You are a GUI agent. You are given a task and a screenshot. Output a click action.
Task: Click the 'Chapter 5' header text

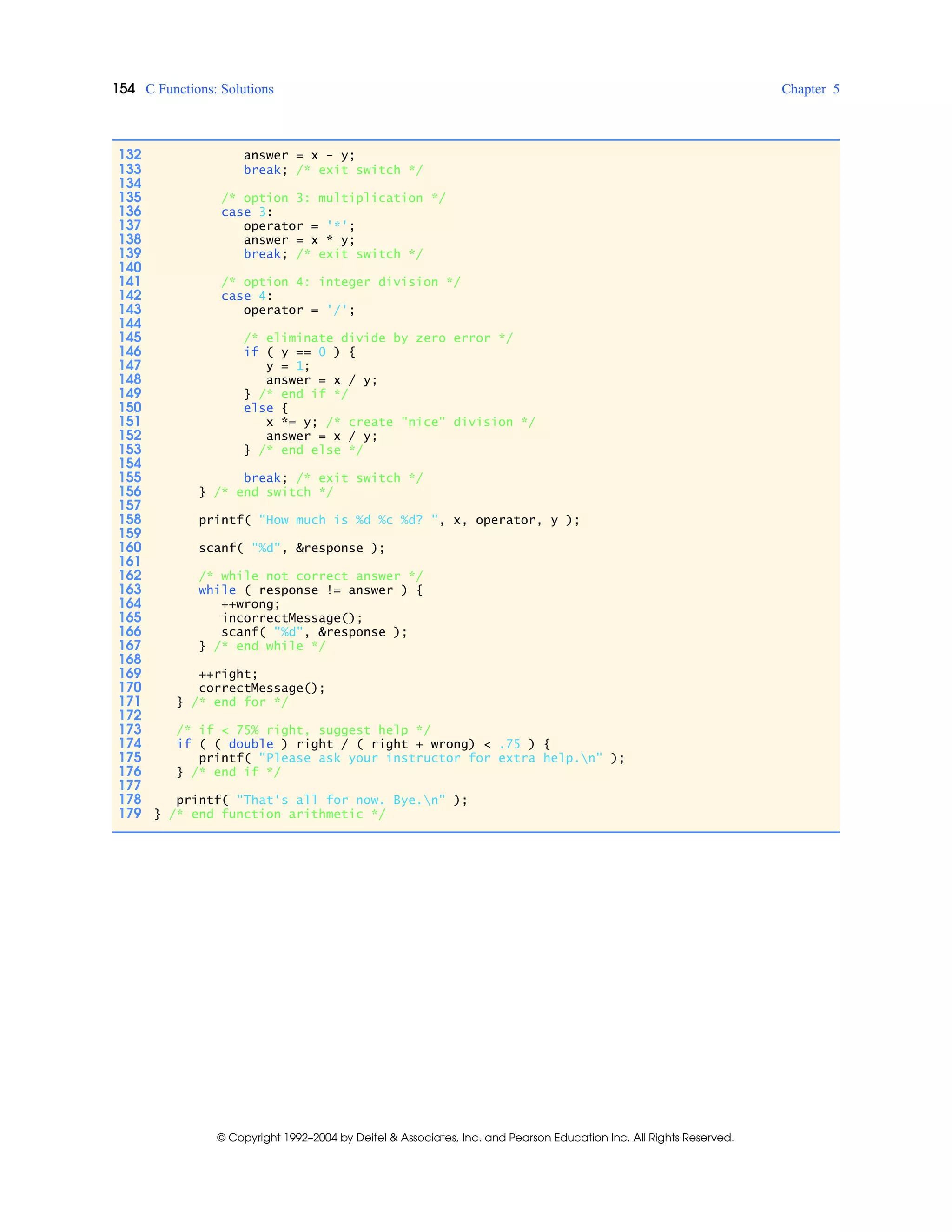810,89
